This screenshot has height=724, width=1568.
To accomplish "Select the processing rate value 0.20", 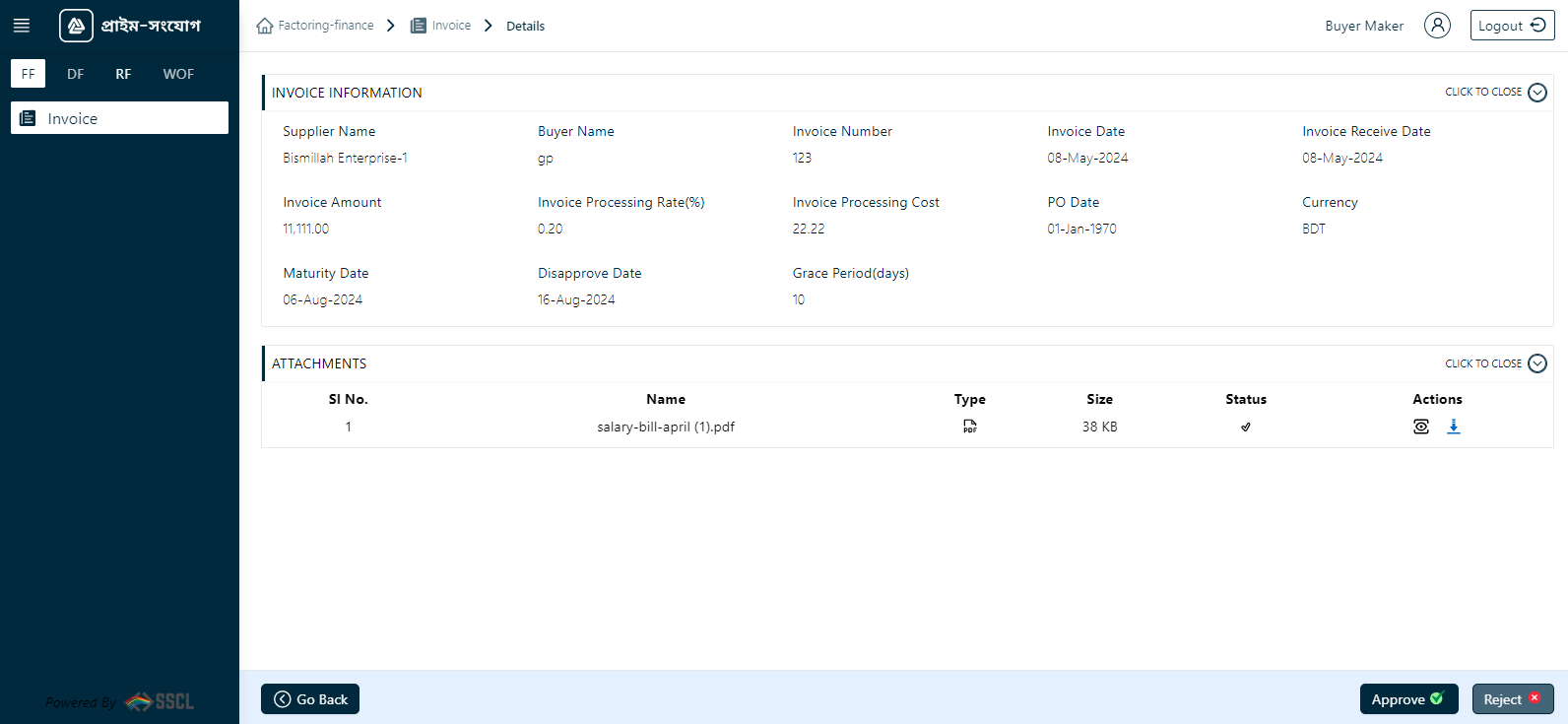I will [551, 229].
